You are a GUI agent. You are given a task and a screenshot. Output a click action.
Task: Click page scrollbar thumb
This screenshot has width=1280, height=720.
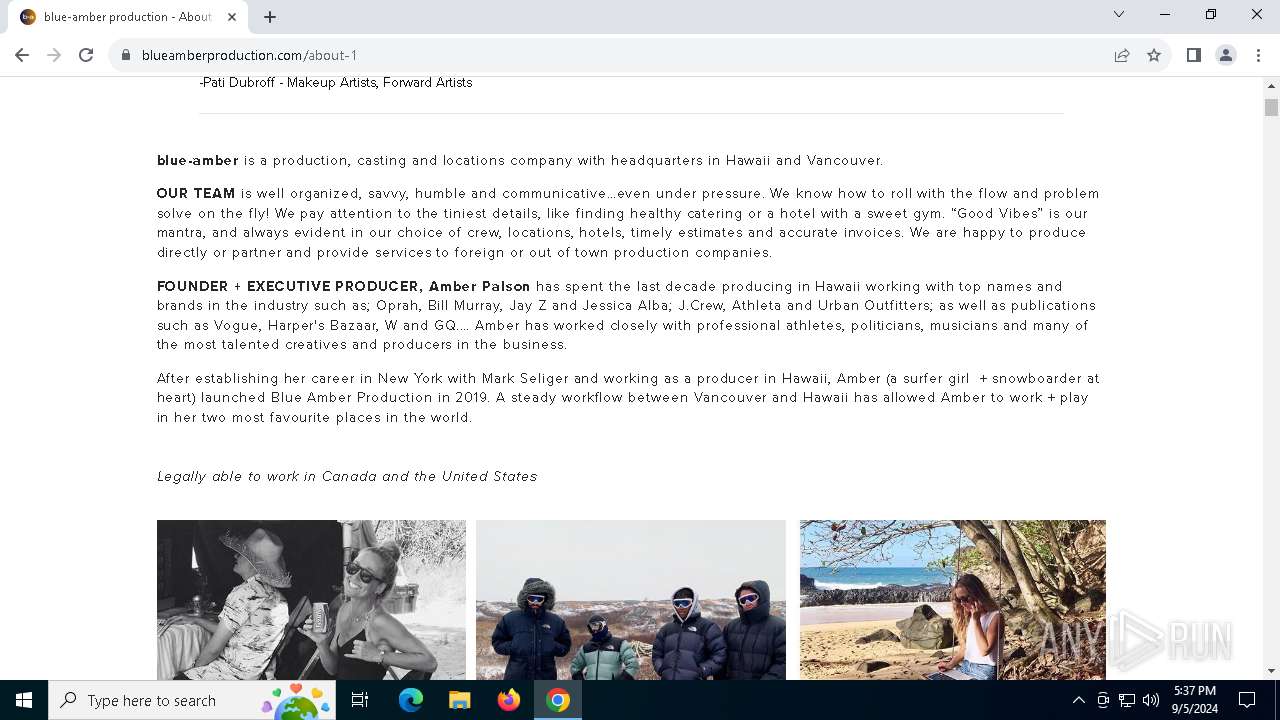[x=1271, y=108]
